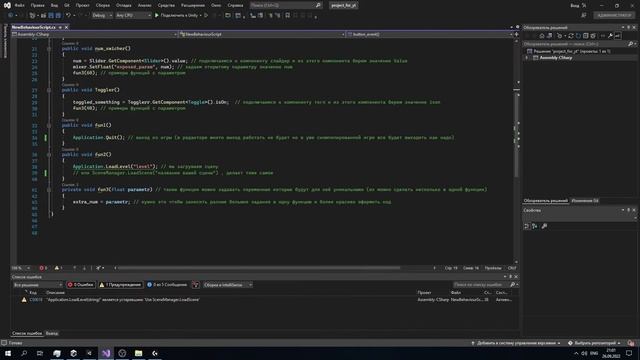640x360 pixels.
Task: Collapse the Toggler method outline
Action: click(x=49, y=90)
